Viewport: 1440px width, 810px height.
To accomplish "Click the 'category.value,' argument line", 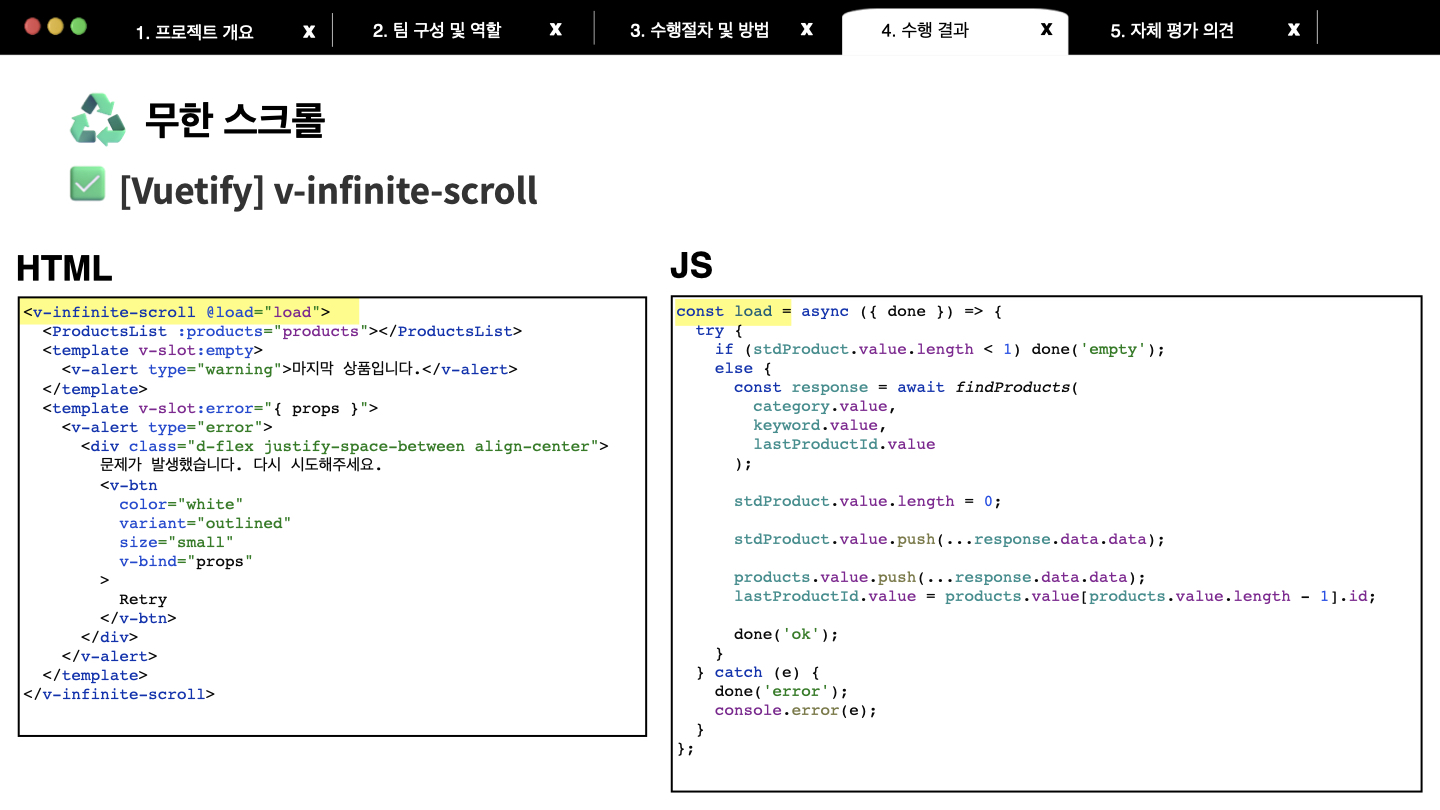I will pyautogui.click(x=825, y=406).
